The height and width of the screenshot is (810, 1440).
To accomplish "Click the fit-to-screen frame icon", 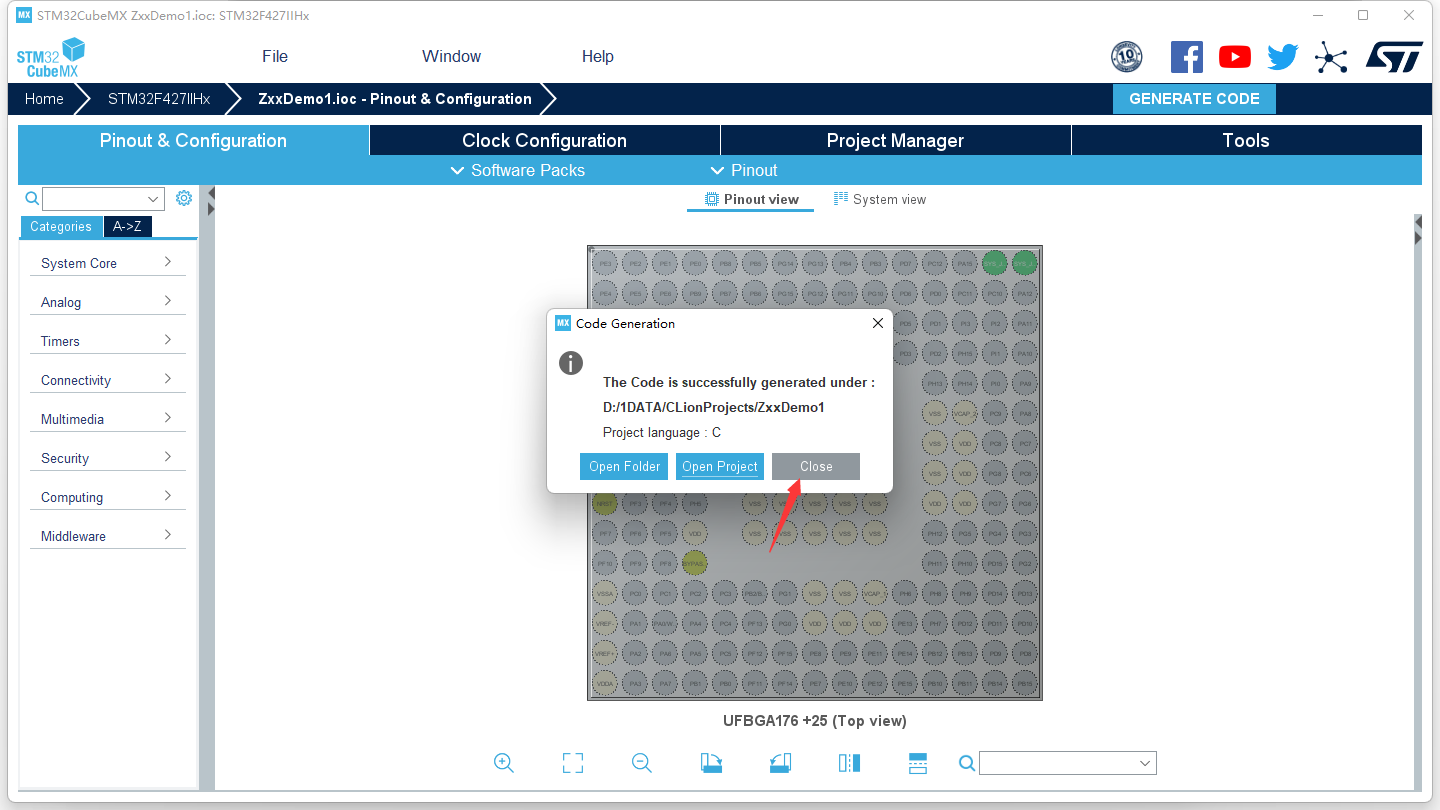I will 573,763.
